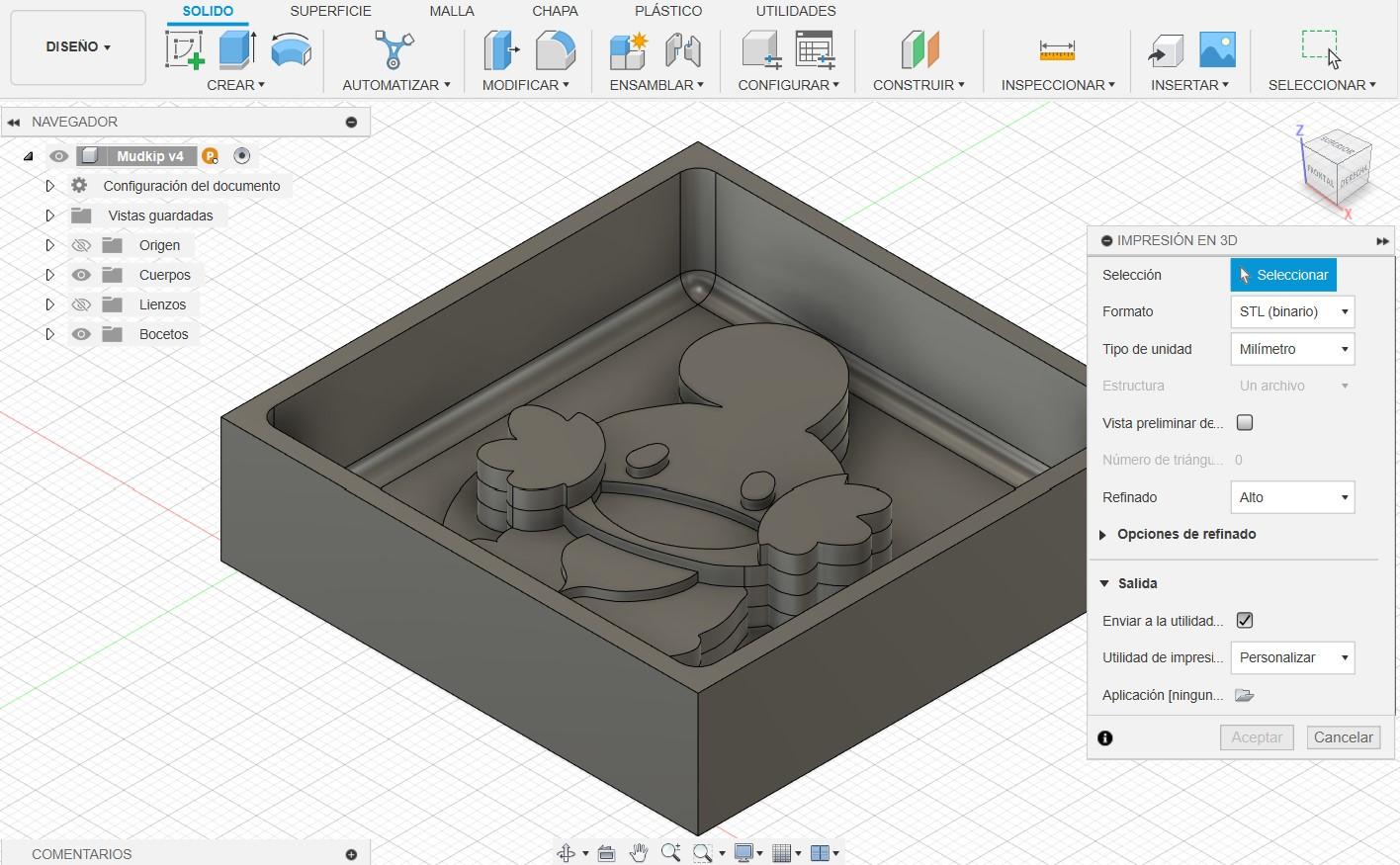Select the Create Sketch tool

point(185,49)
